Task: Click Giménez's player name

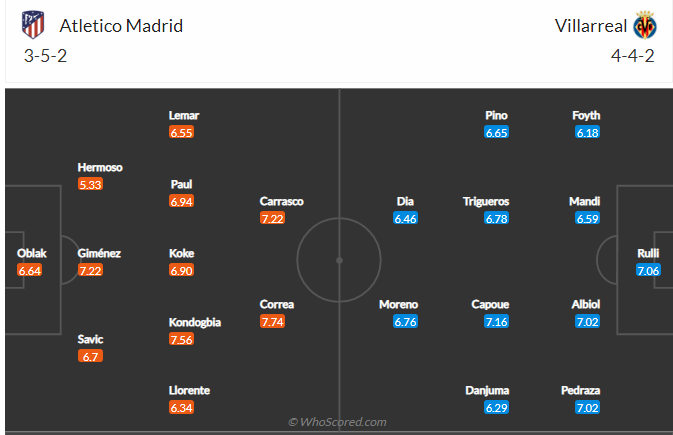Action: 99,254
